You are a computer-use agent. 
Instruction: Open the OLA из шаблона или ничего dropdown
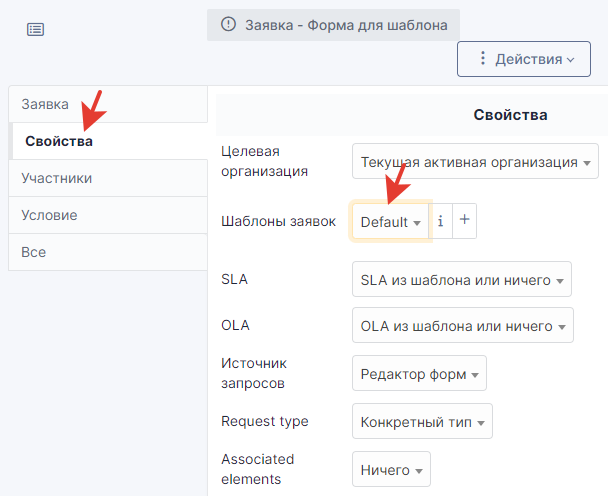463,325
